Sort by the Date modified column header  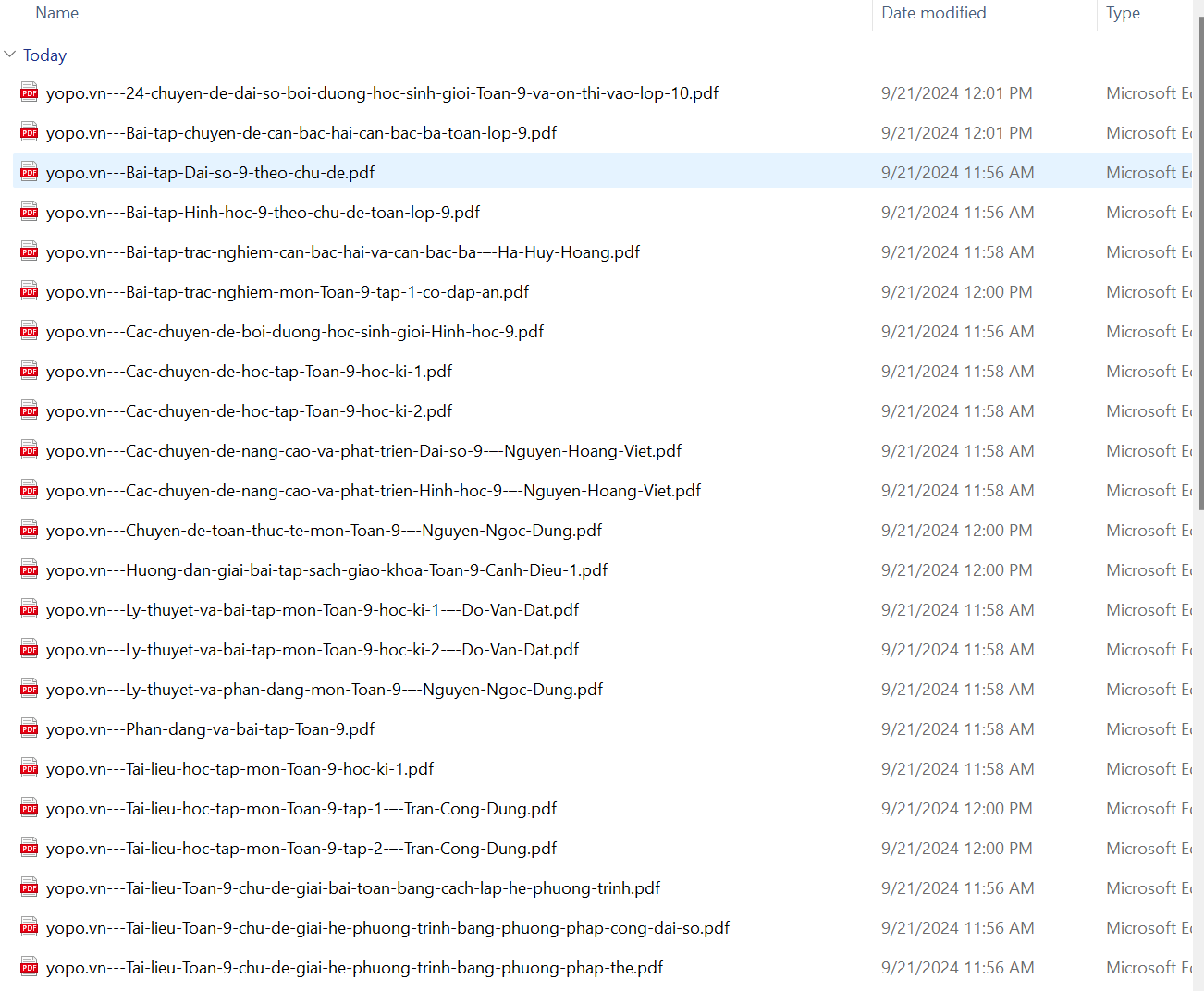(934, 13)
